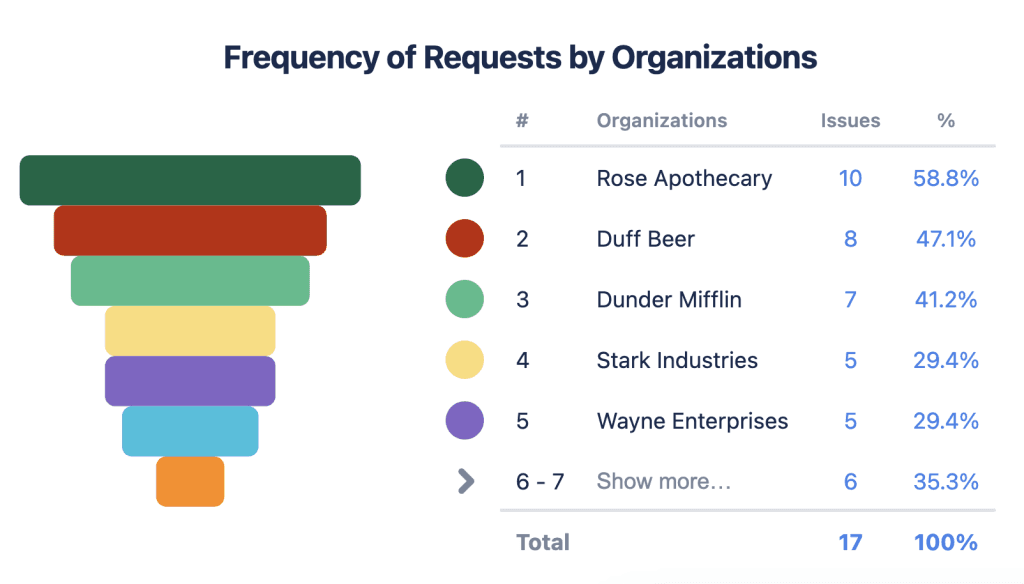Sort by the Issues column header
The width and height of the screenshot is (1024, 584).
point(850,121)
